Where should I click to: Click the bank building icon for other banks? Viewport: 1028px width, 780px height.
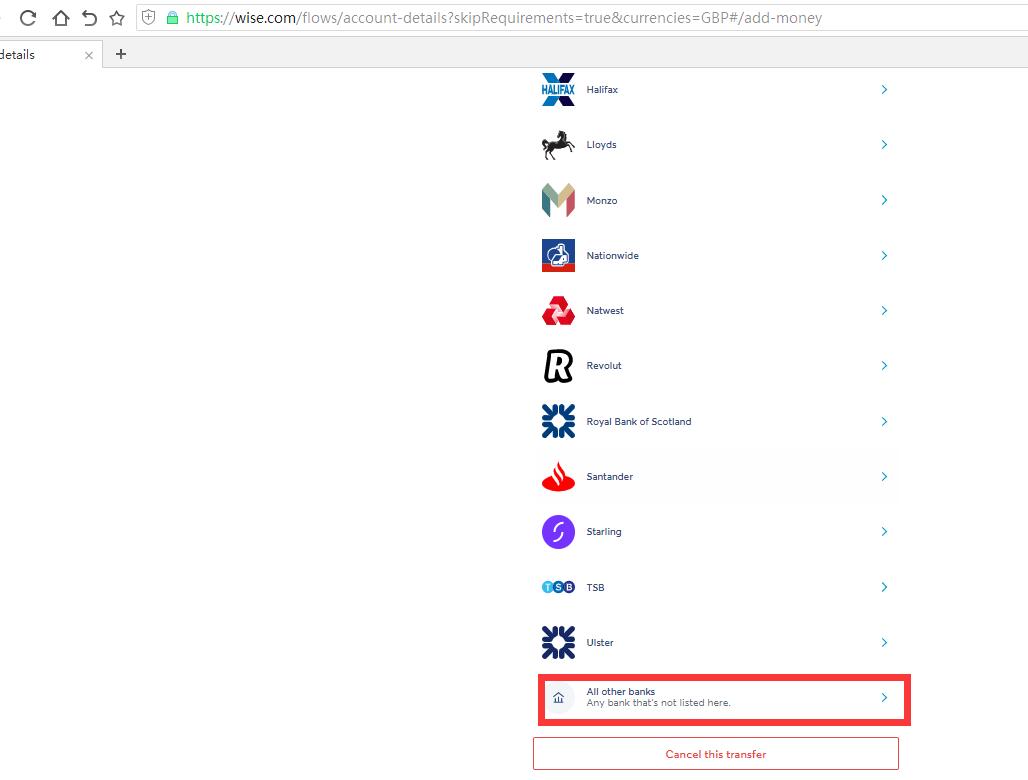click(x=558, y=697)
